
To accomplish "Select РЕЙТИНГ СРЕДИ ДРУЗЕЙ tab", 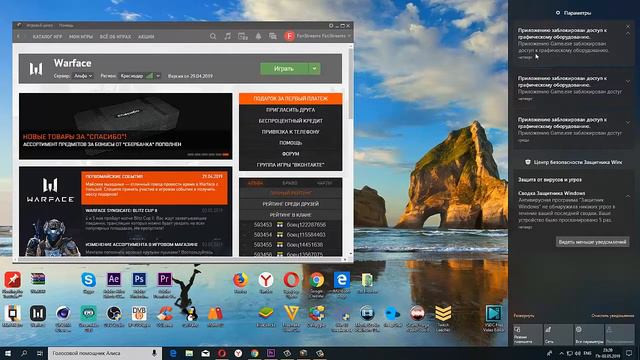I will pyautogui.click(x=291, y=204).
